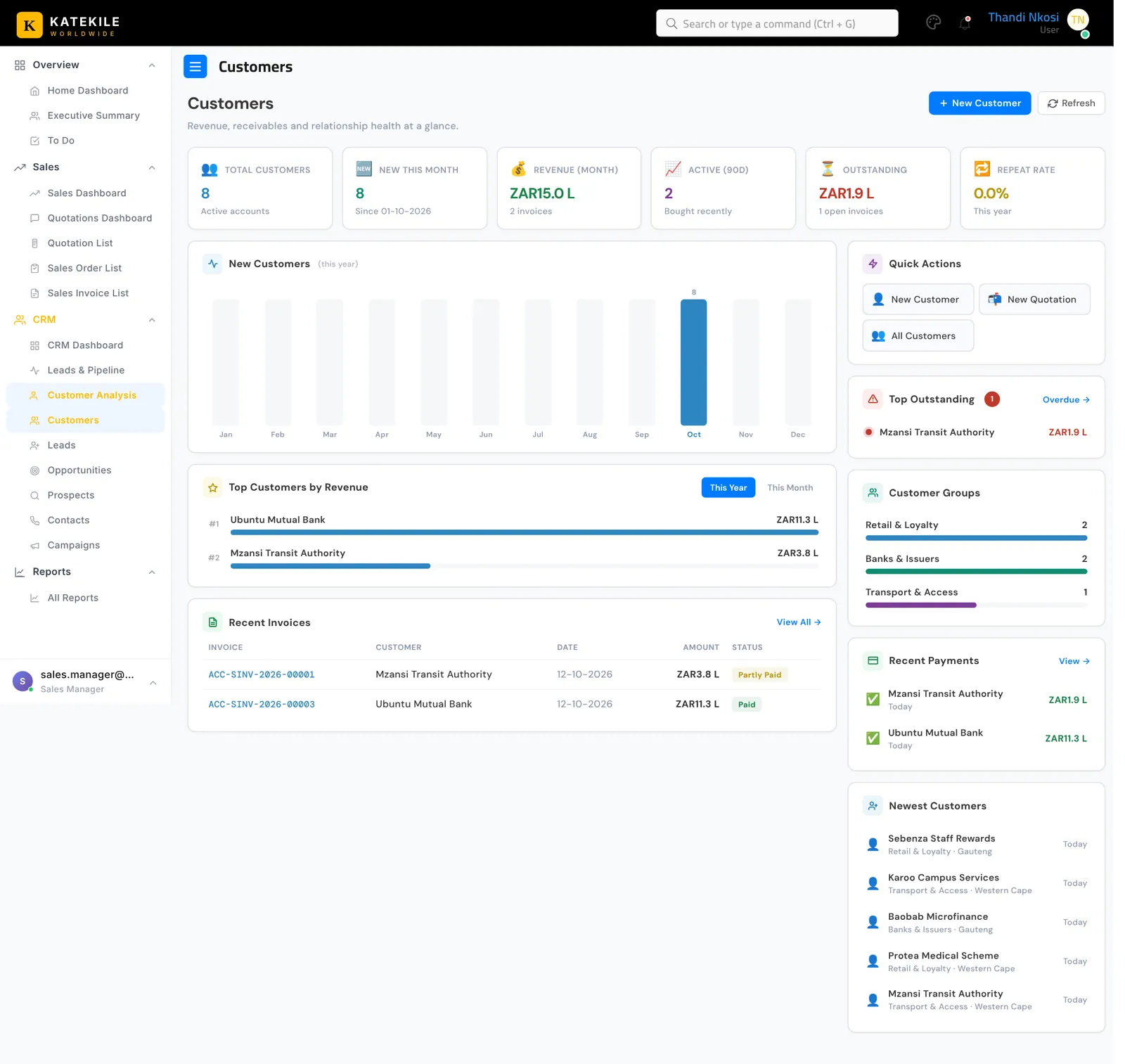1125x1064 pixels.
Task: Click New Quotation quick action
Action: pyautogui.click(x=1034, y=300)
